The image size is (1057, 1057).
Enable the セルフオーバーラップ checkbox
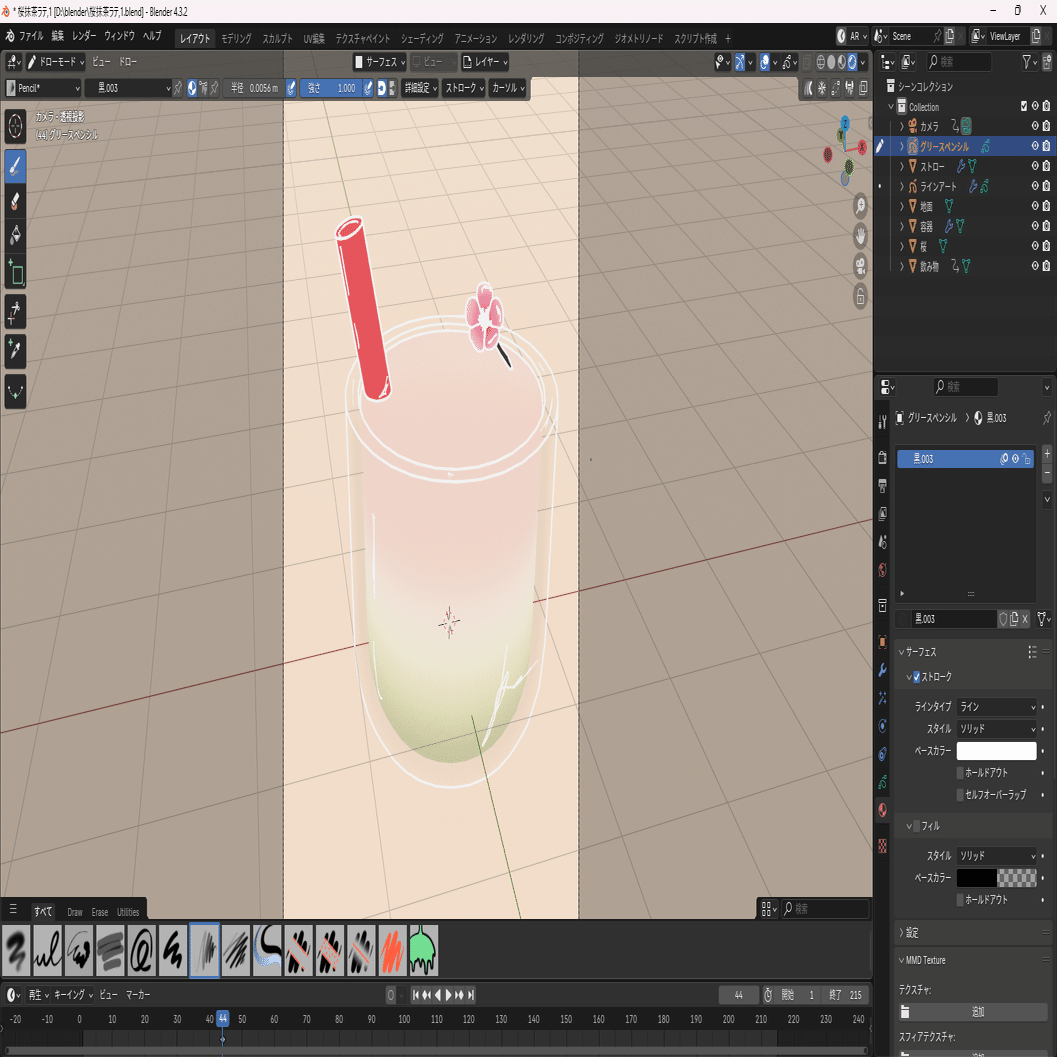(x=960, y=795)
